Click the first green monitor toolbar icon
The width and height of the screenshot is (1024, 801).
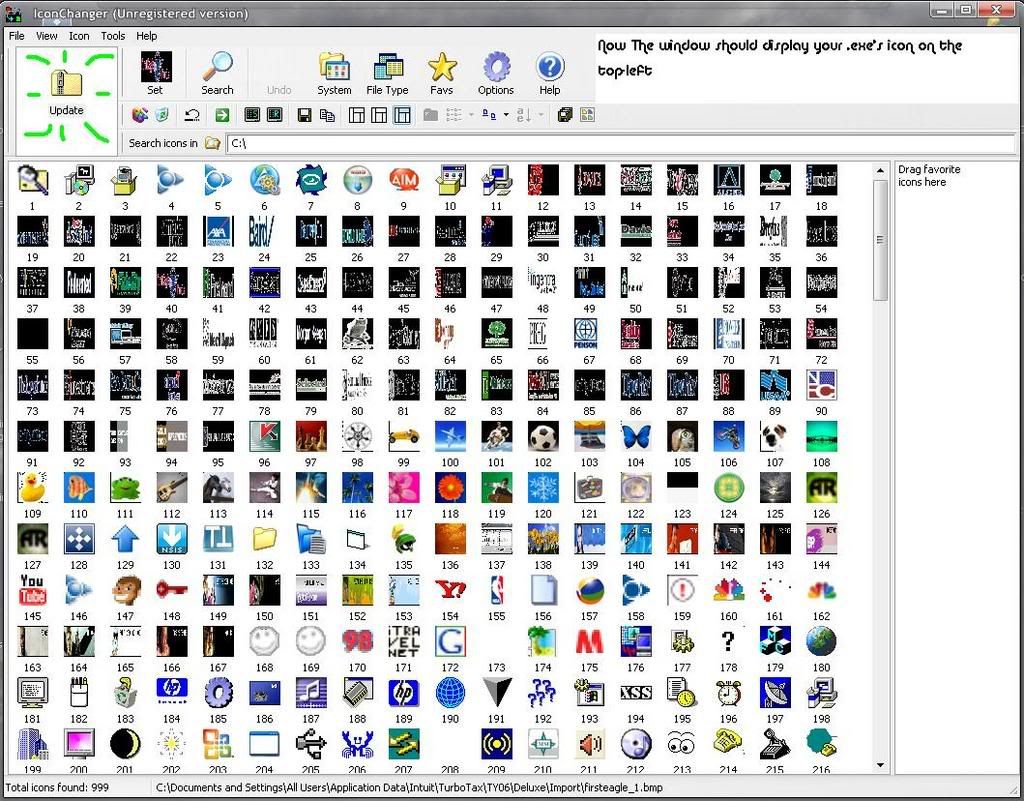[x=251, y=116]
